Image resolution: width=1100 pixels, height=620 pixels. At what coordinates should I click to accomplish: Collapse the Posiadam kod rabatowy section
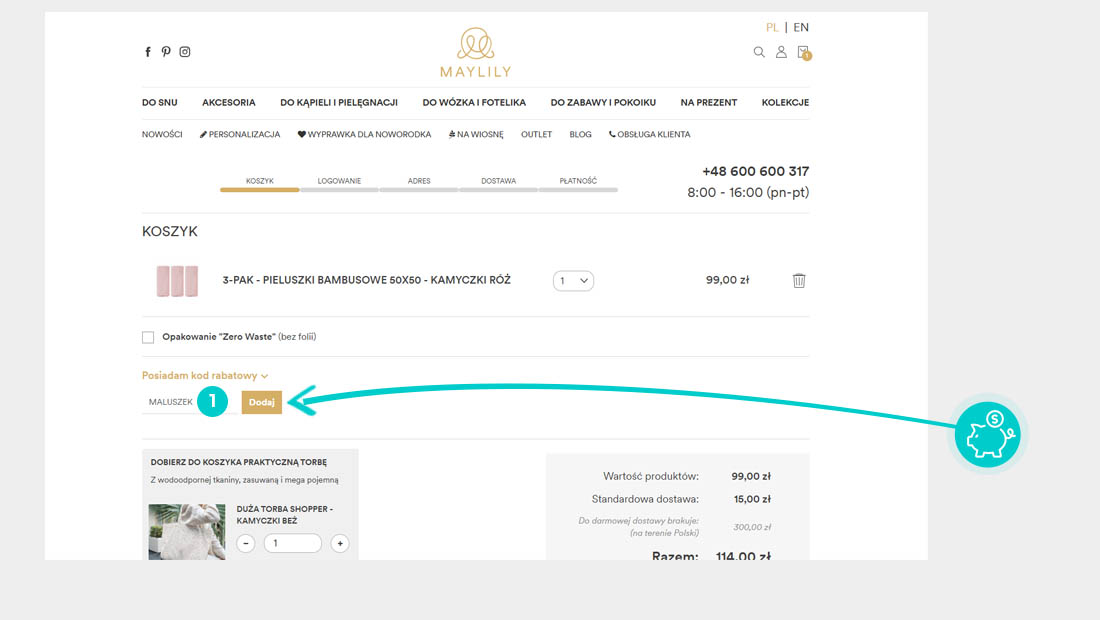205,376
